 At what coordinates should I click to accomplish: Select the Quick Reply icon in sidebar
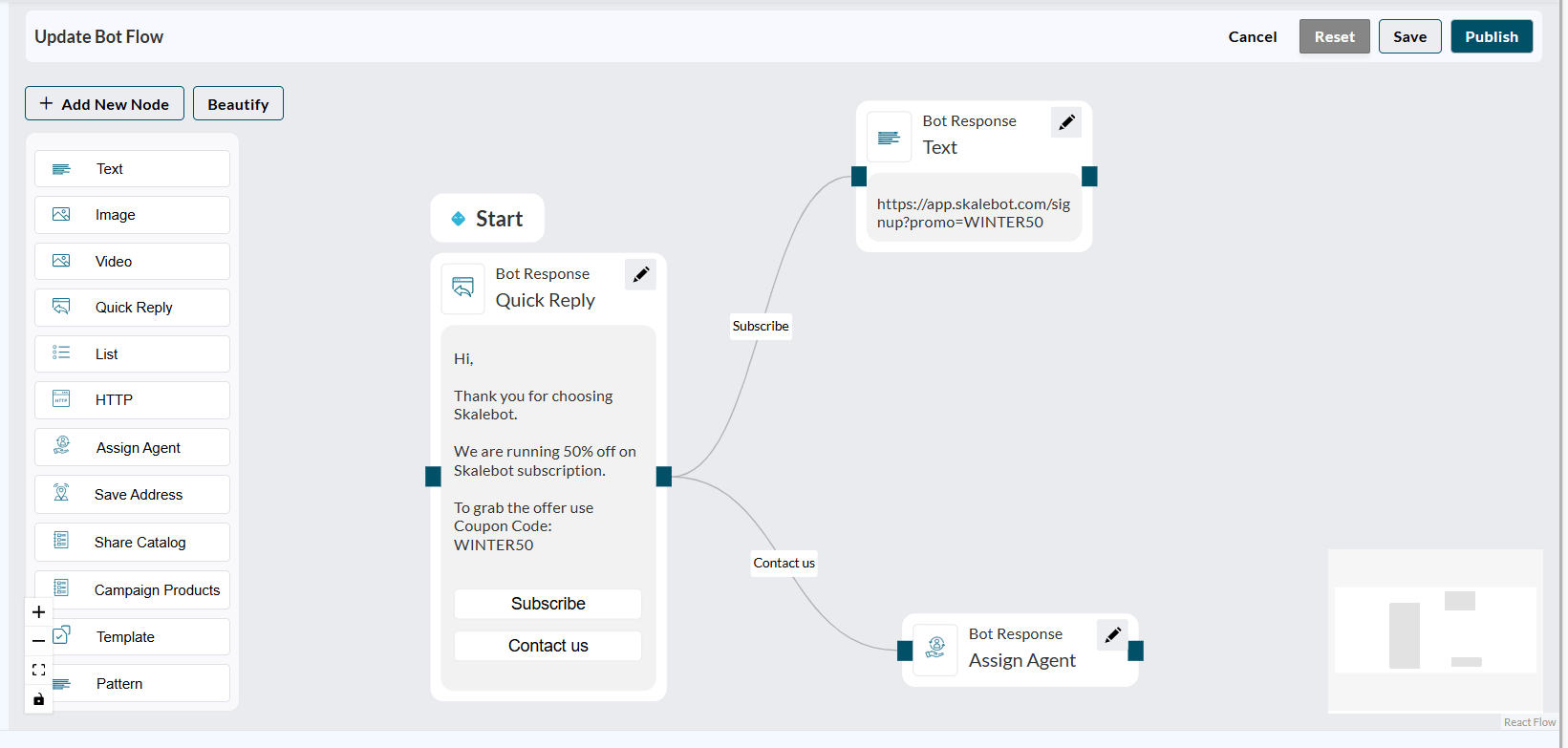coord(61,307)
